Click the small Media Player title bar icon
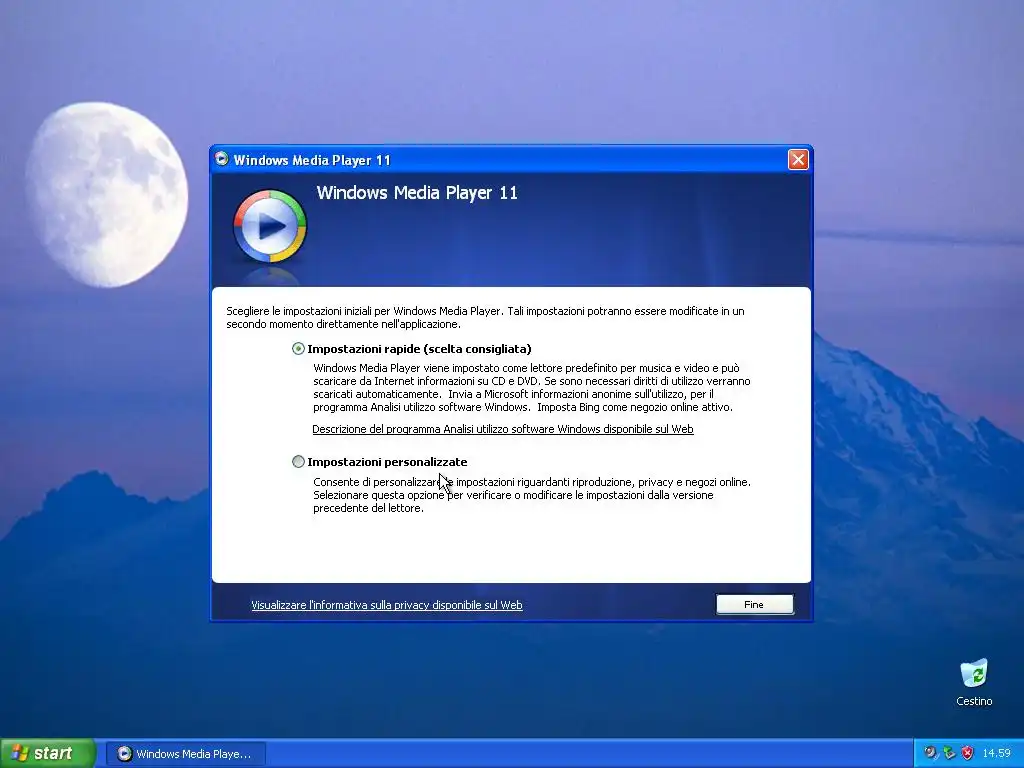 [222, 159]
